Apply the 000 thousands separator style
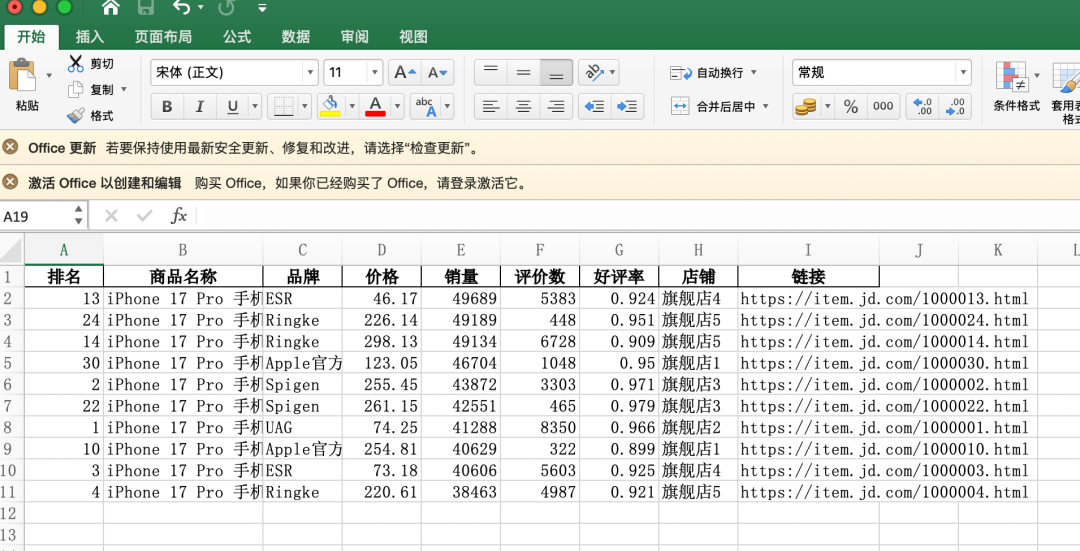Screen dimensions: 1080x551 883,106
